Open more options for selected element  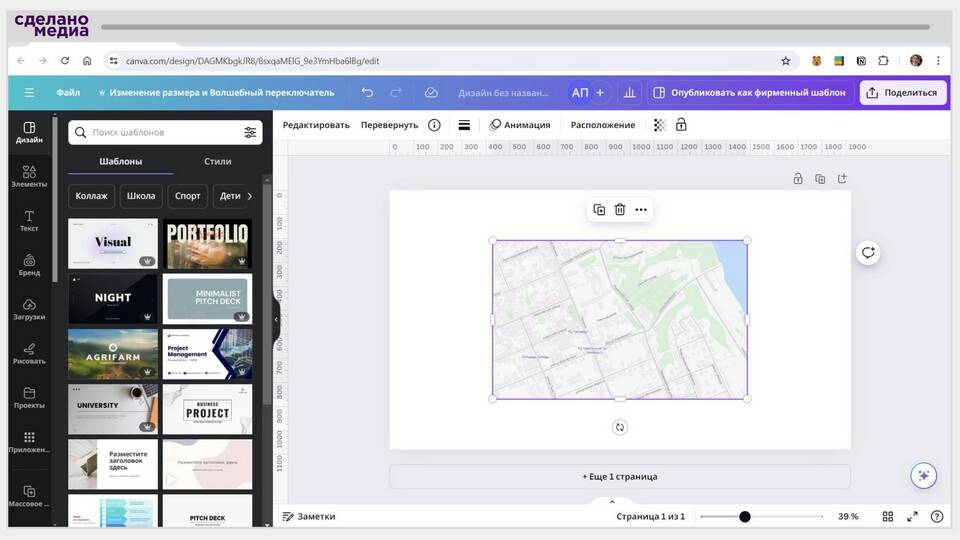641,210
